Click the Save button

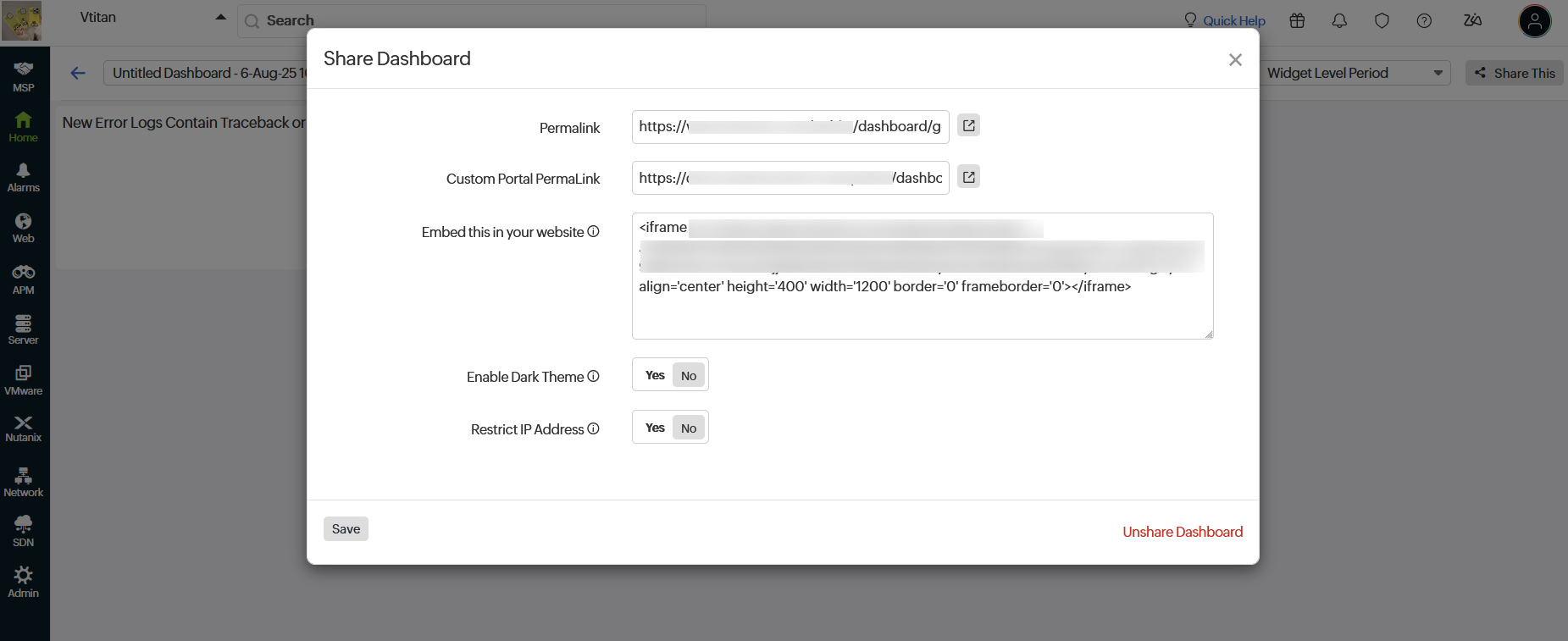(346, 528)
